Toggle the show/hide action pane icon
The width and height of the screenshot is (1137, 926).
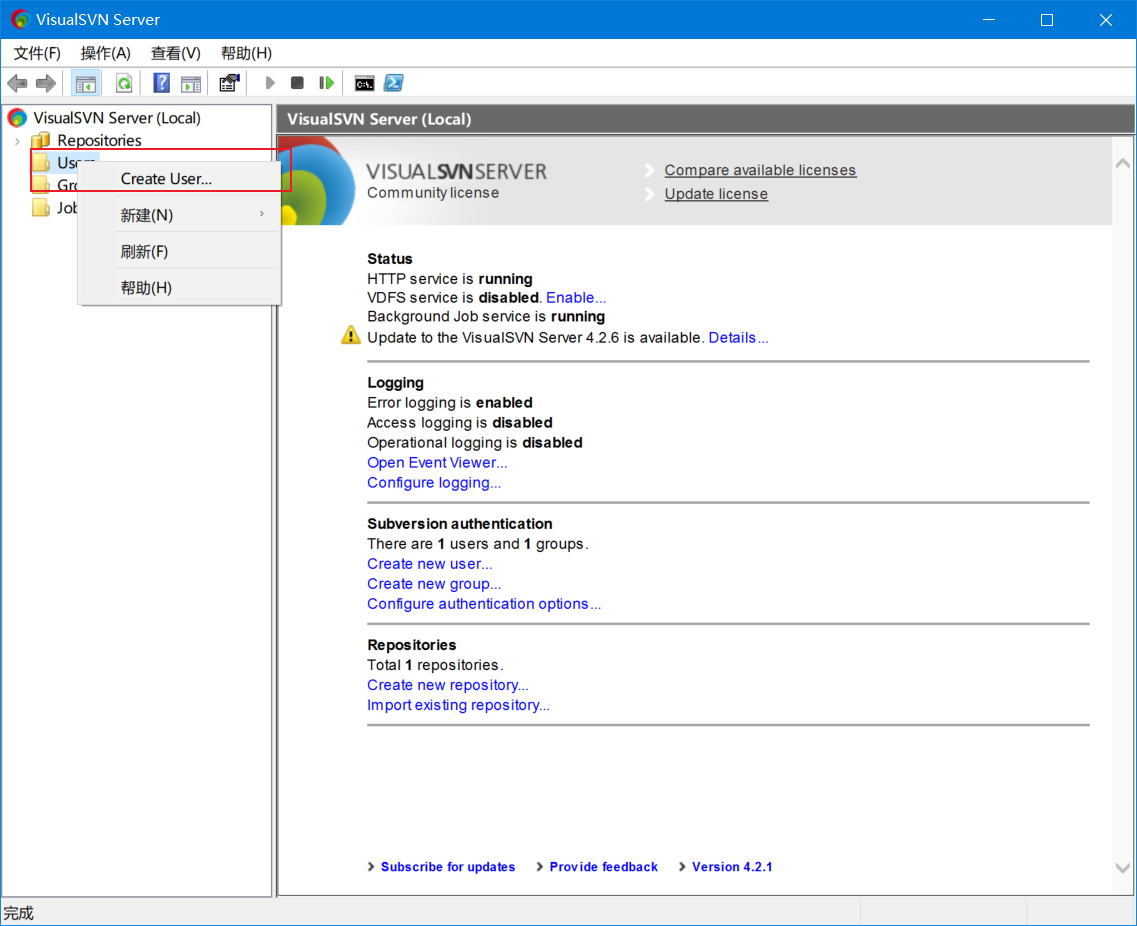coord(191,84)
